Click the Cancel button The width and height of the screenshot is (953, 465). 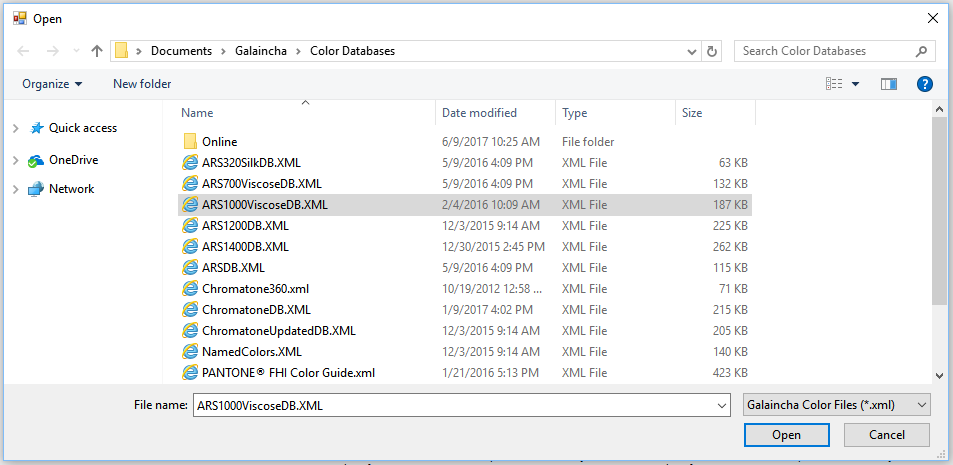point(886,435)
